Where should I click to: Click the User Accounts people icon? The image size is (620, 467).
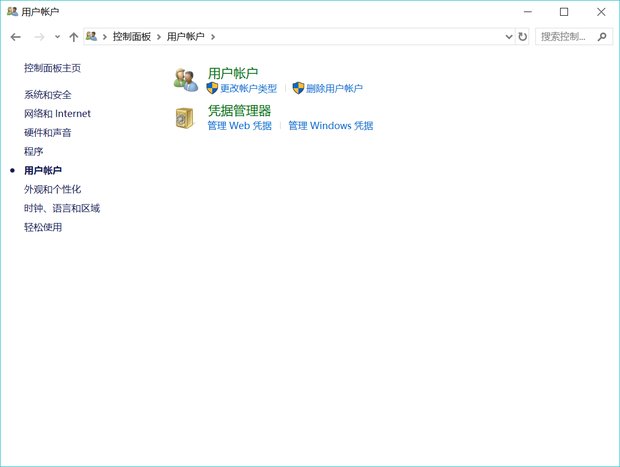coord(185,80)
